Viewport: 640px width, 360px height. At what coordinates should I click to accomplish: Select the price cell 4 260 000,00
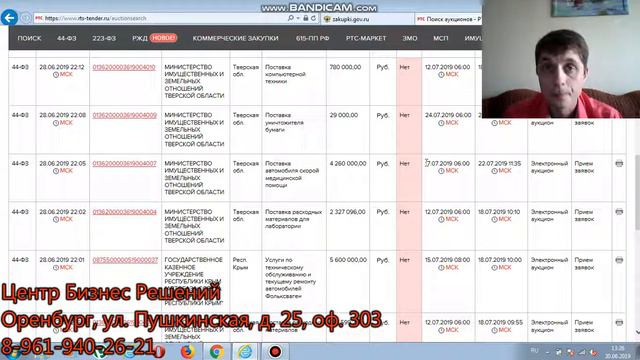[348, 164]
